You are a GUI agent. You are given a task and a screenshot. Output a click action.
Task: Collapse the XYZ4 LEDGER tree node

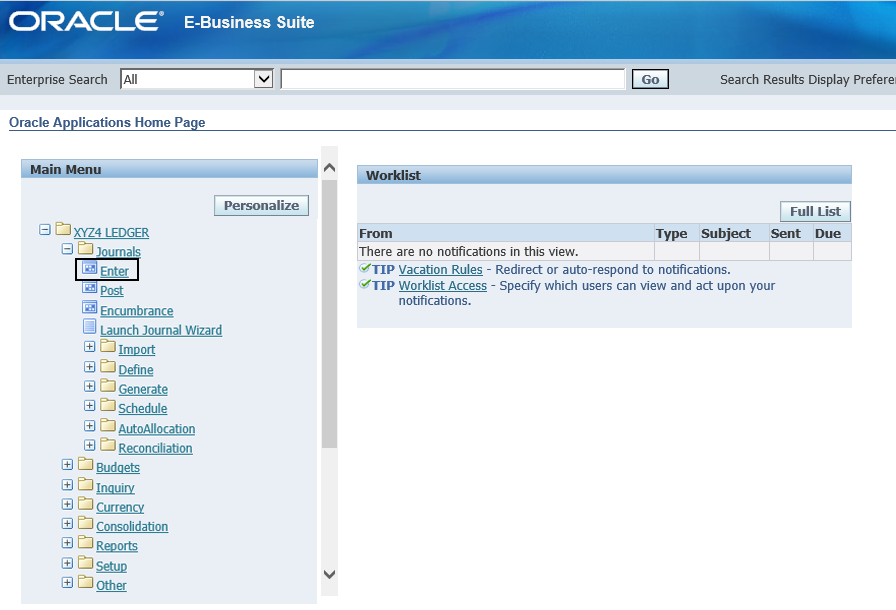tap(45, 230)
